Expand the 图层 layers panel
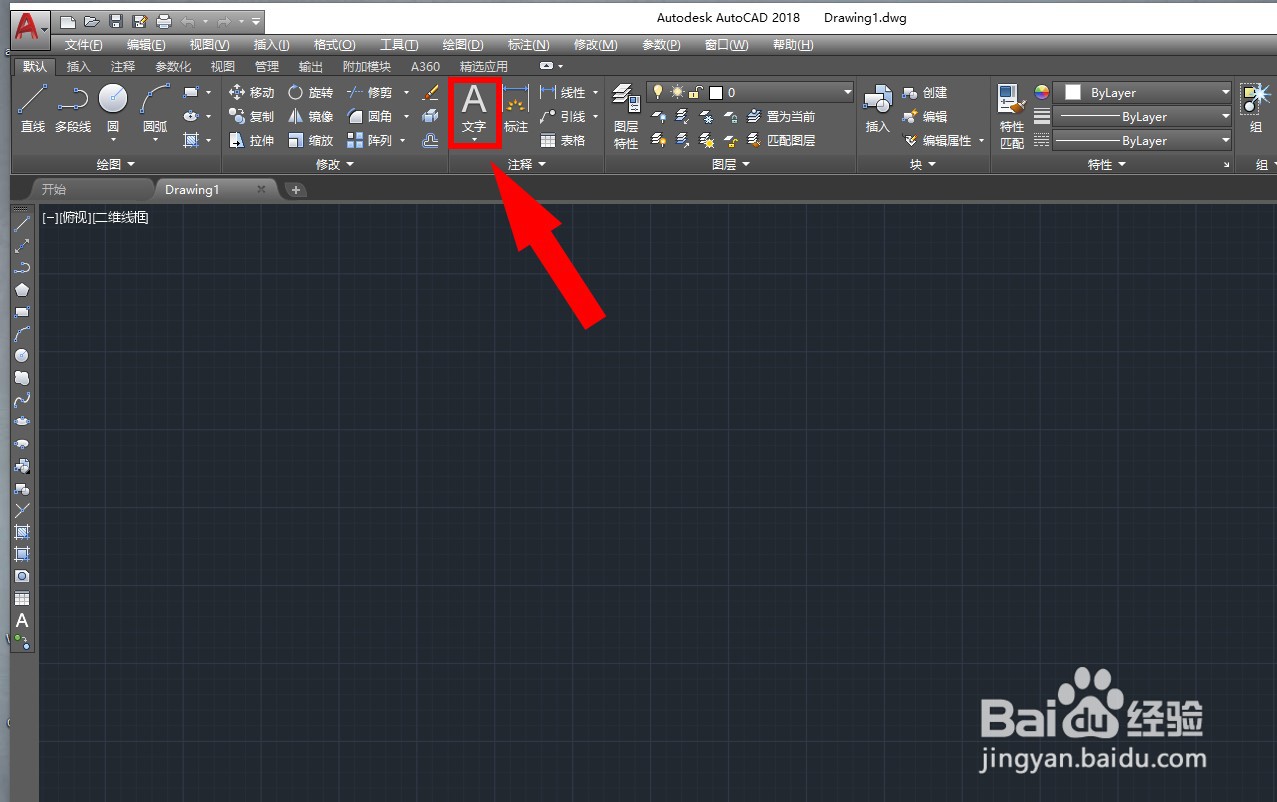The height and width of the screenshot is (802, 1277). pos(731,164)
